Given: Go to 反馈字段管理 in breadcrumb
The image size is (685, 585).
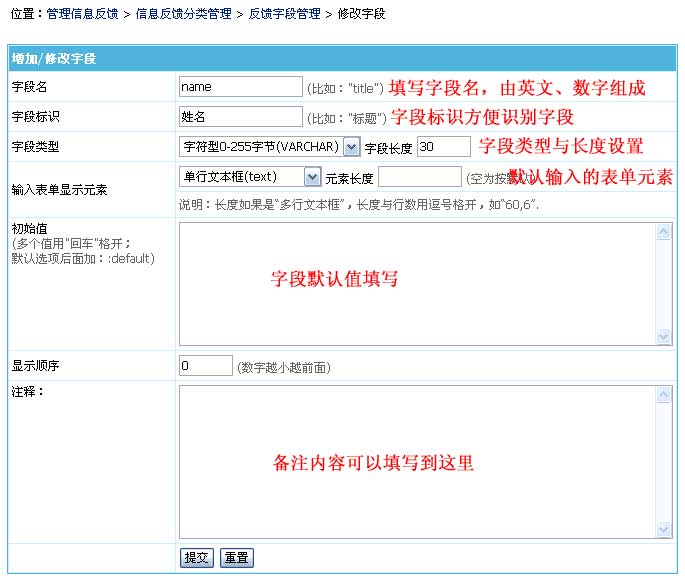Looking at the screenshot, I should coord(285,14).
